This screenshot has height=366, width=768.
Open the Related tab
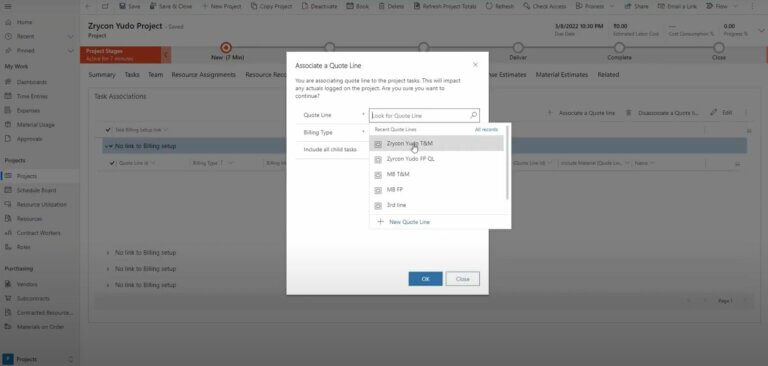(608, 75)
